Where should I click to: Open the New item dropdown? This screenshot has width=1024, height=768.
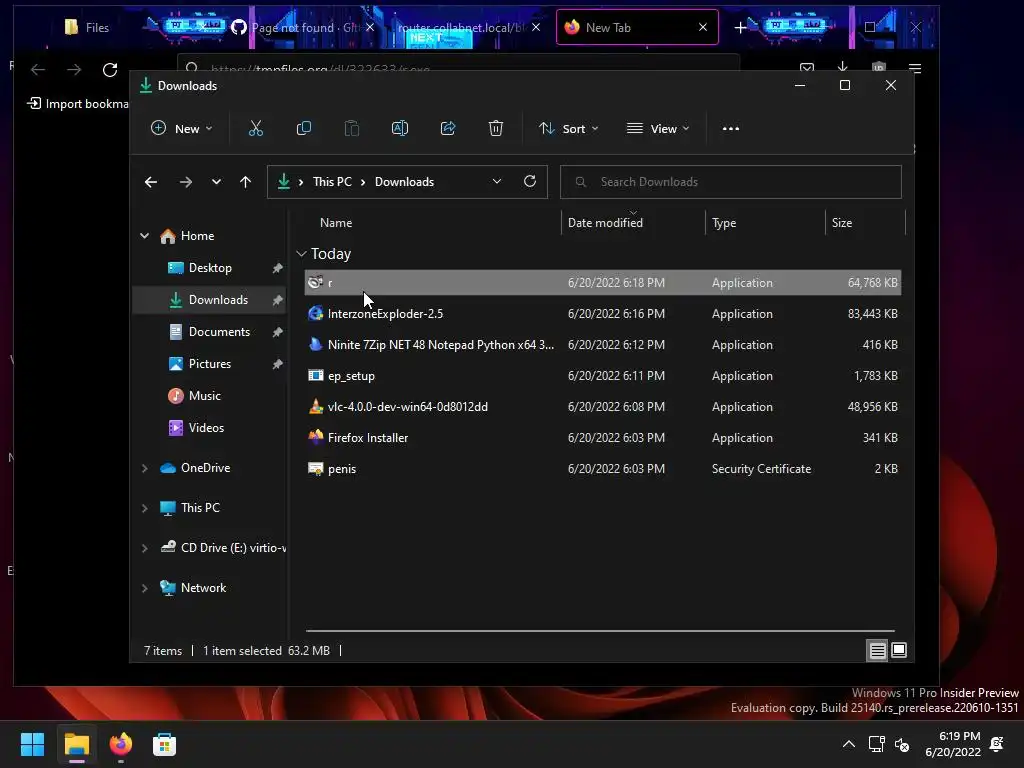[182, 129]
